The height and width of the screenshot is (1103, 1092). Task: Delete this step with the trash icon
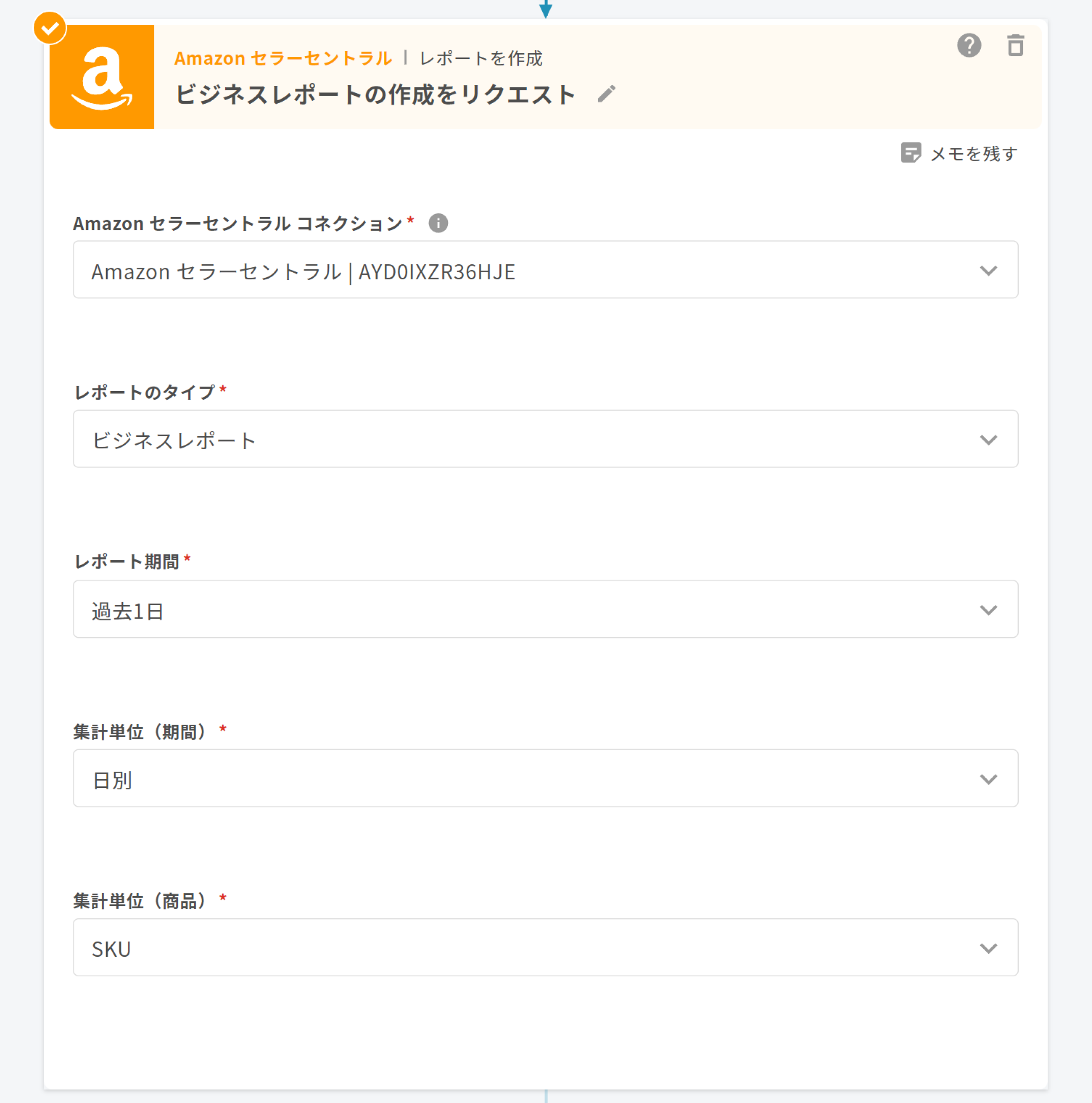(1015, 45)
